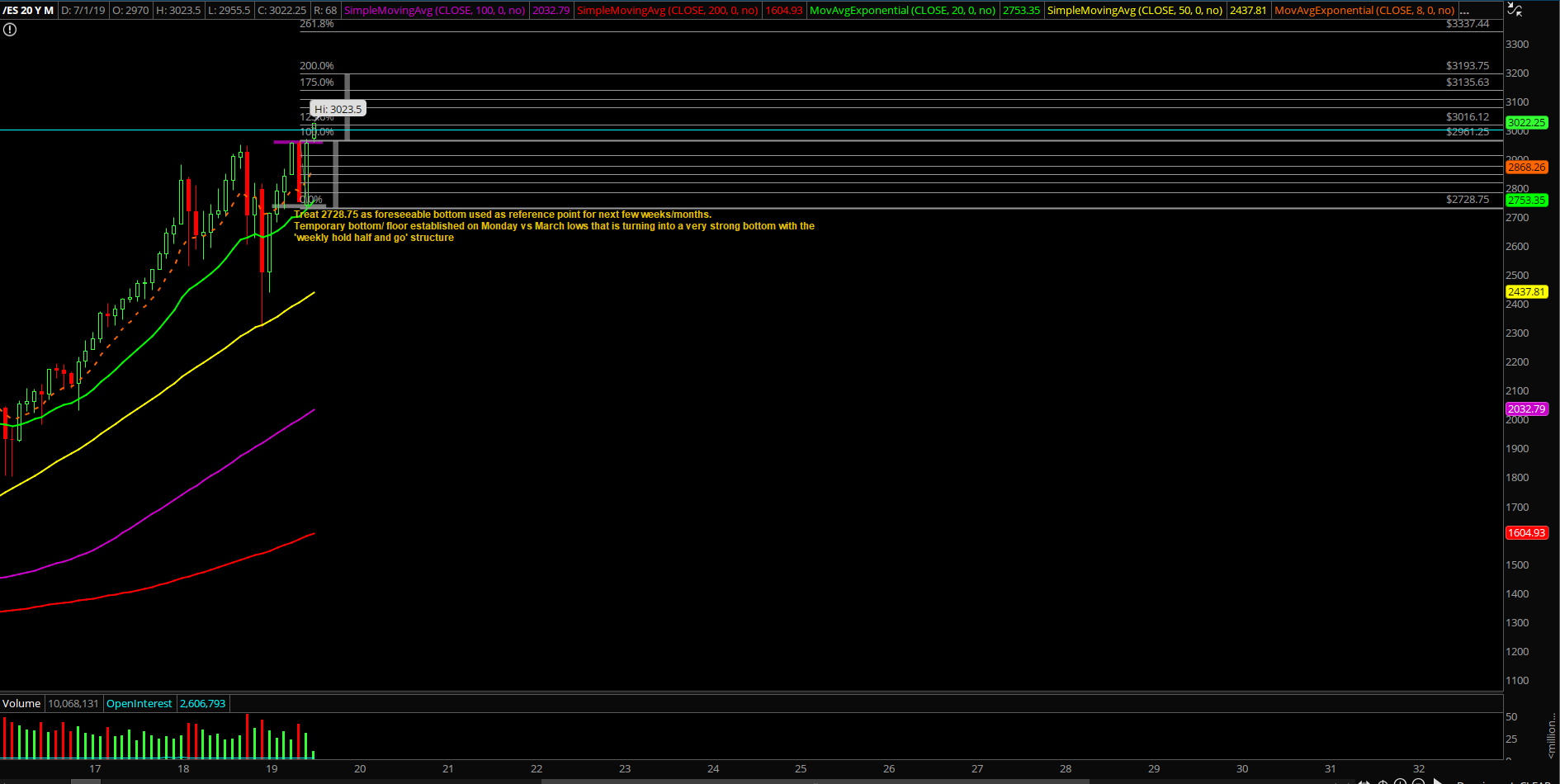Click the low price L: 2955.5
Screen dimensions: 1560x784
229,11
